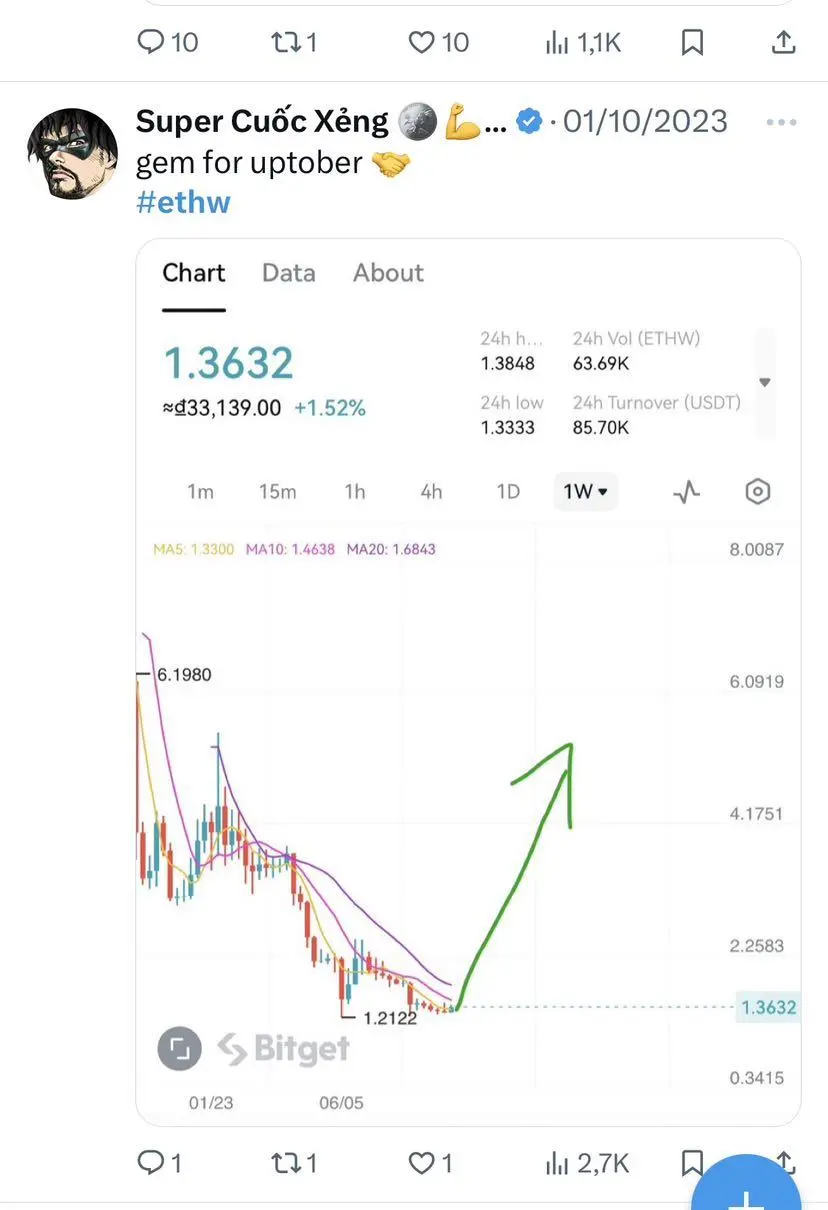Open the #ethw hashtag link
This screenshot has height=1210, width=828.
point(183,202)
